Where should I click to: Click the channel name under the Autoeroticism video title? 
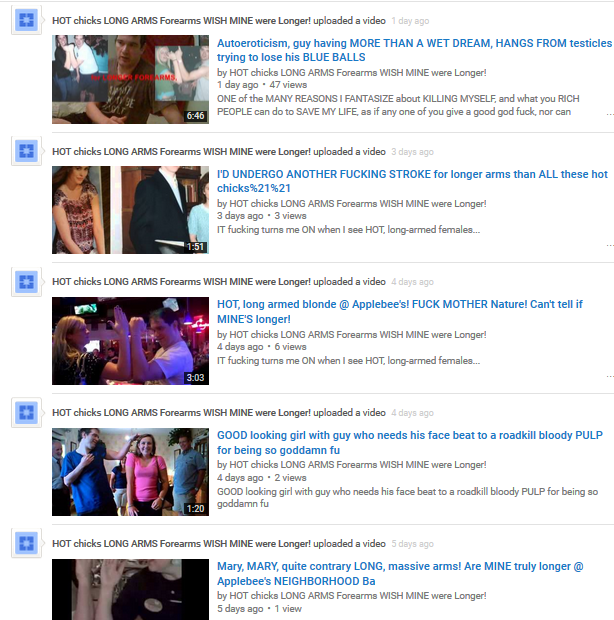(358, 73)
